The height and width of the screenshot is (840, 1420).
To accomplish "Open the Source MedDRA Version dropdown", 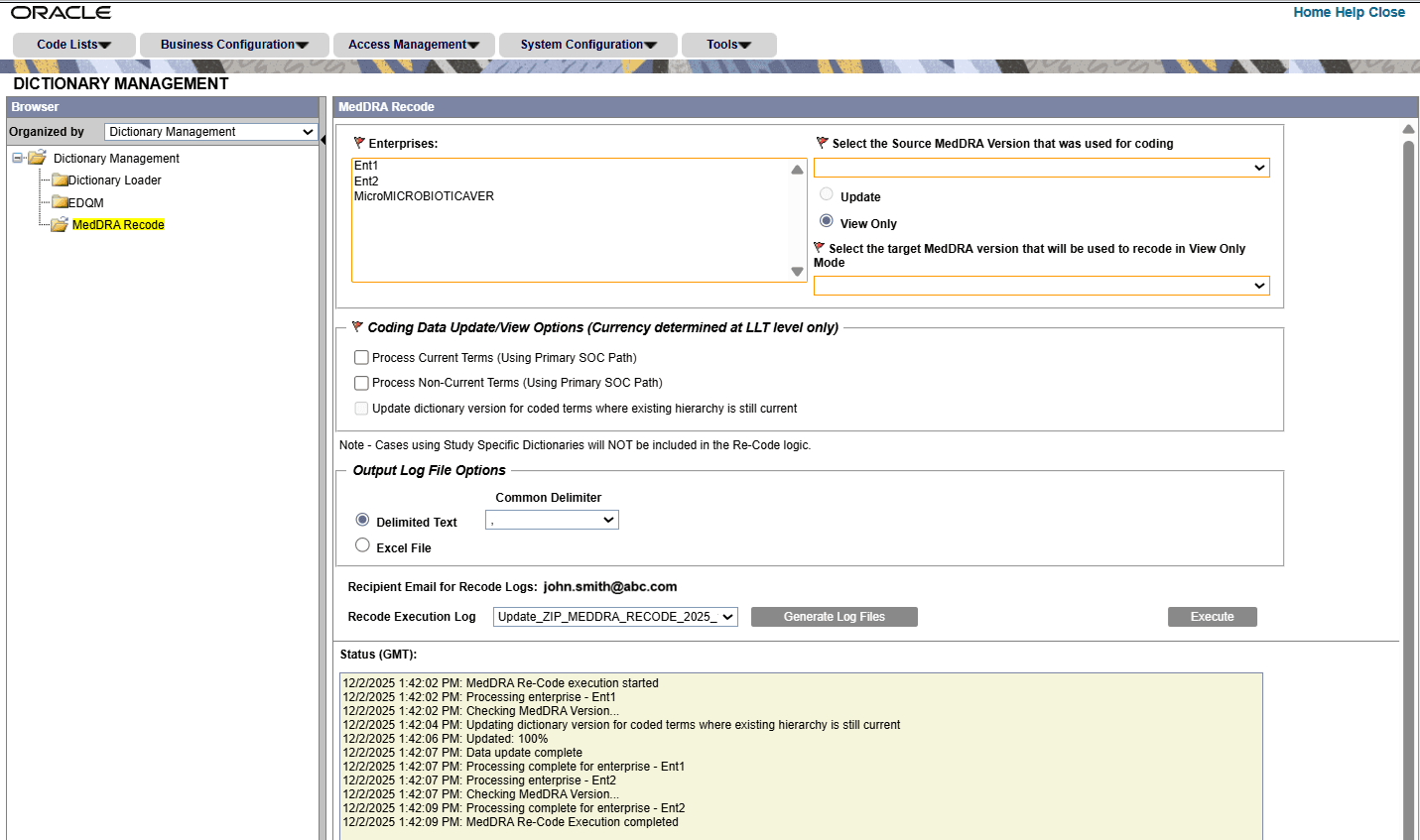I will coord(1042,168).
